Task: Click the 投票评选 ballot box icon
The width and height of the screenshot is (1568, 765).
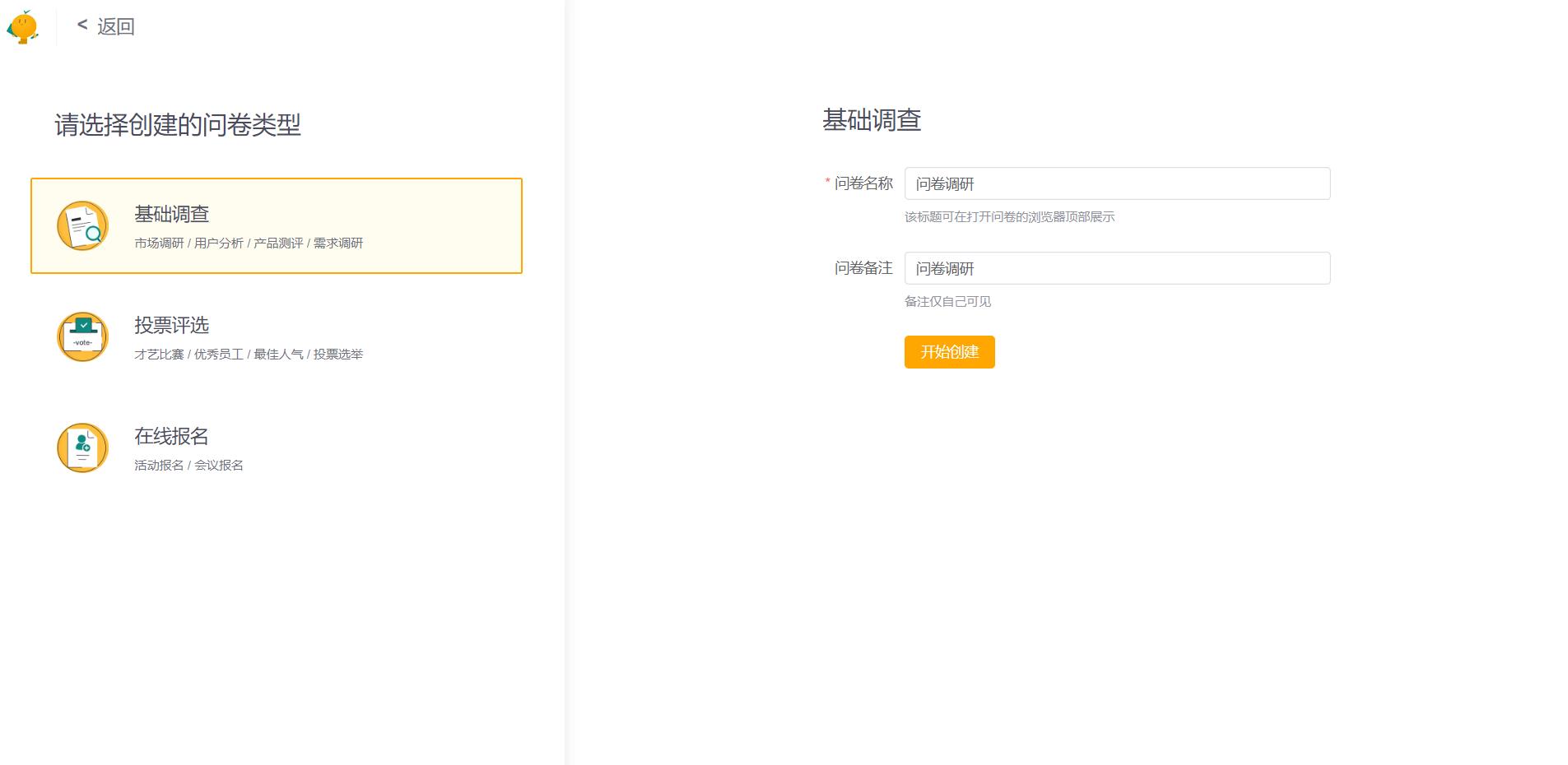Action: [x=82, y=336]
